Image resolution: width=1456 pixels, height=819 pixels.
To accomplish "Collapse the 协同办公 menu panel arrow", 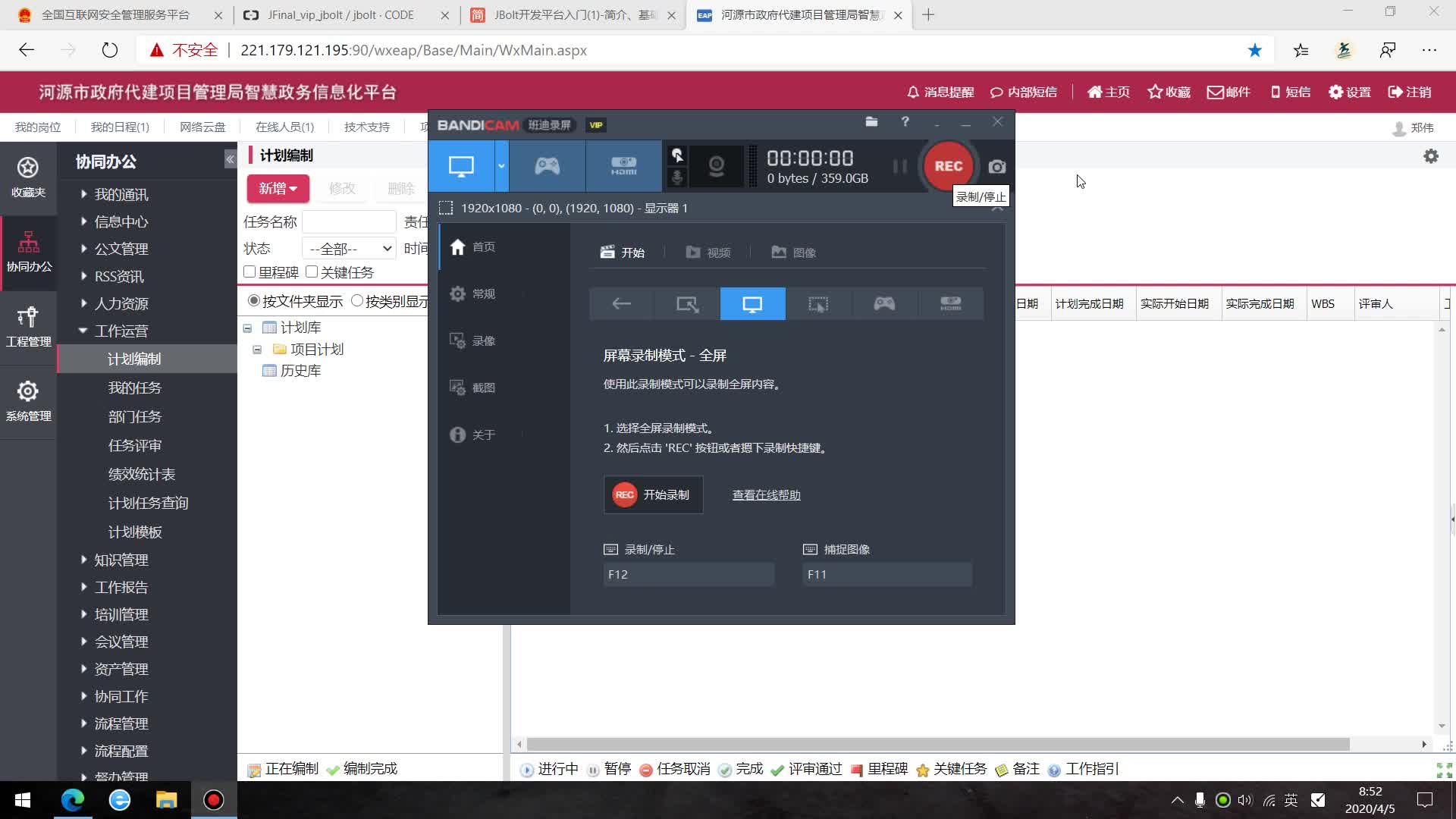I will pyautogui.click(x=230, y=159).
